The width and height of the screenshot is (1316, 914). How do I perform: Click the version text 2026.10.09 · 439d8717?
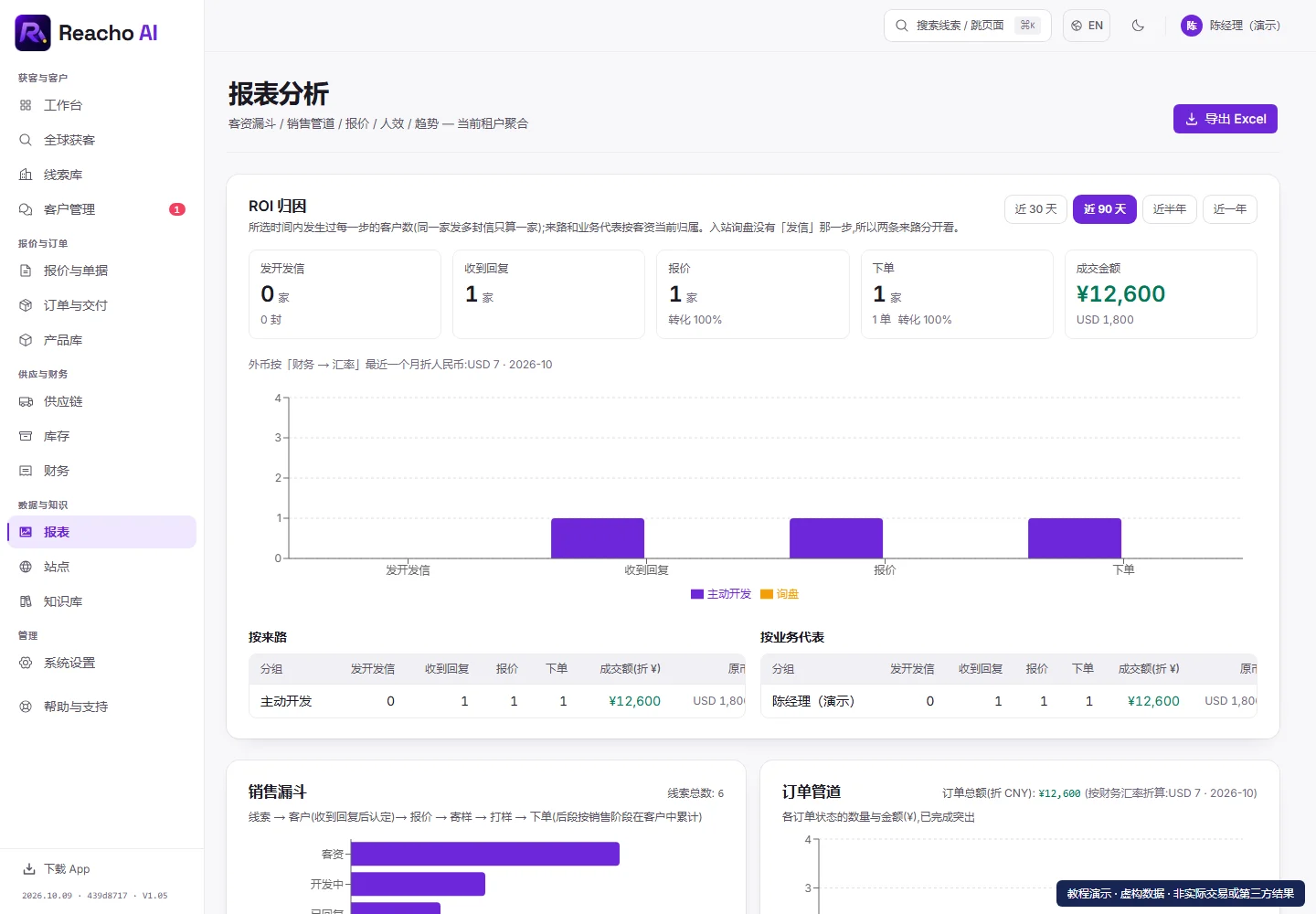pyautogui.click(x=95, y=896)
